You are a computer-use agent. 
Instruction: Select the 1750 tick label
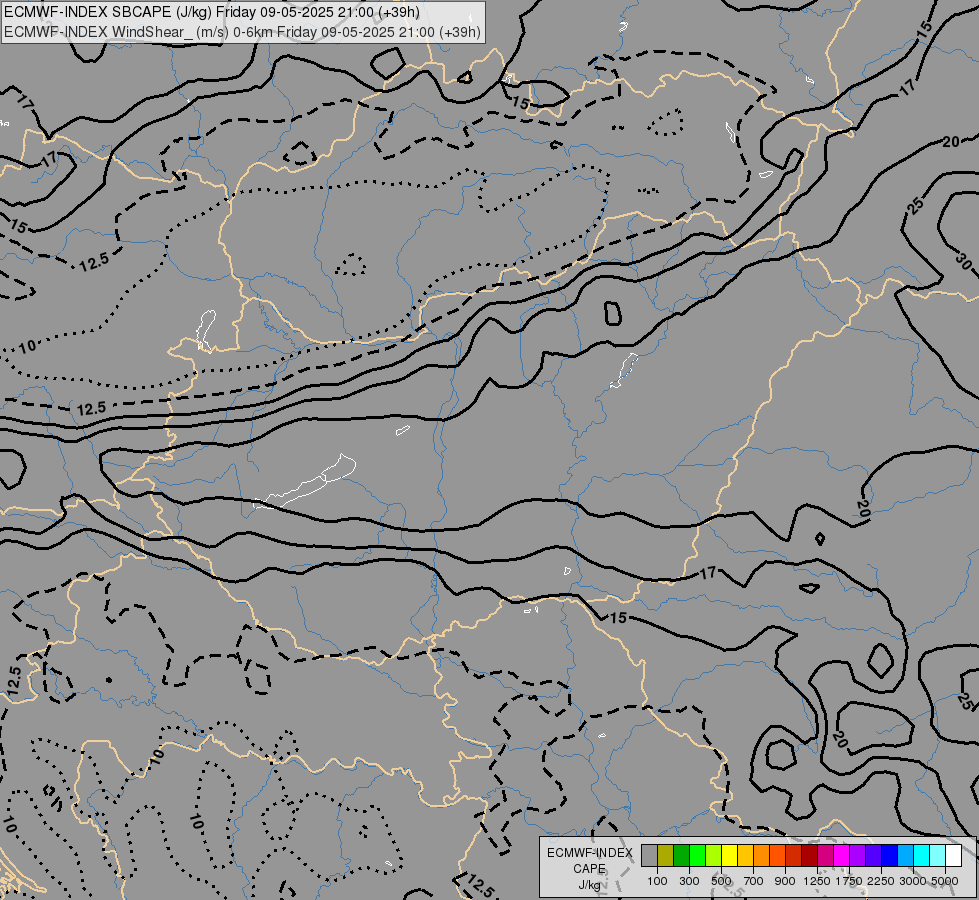pyautogui.click(x=849, y=881)
